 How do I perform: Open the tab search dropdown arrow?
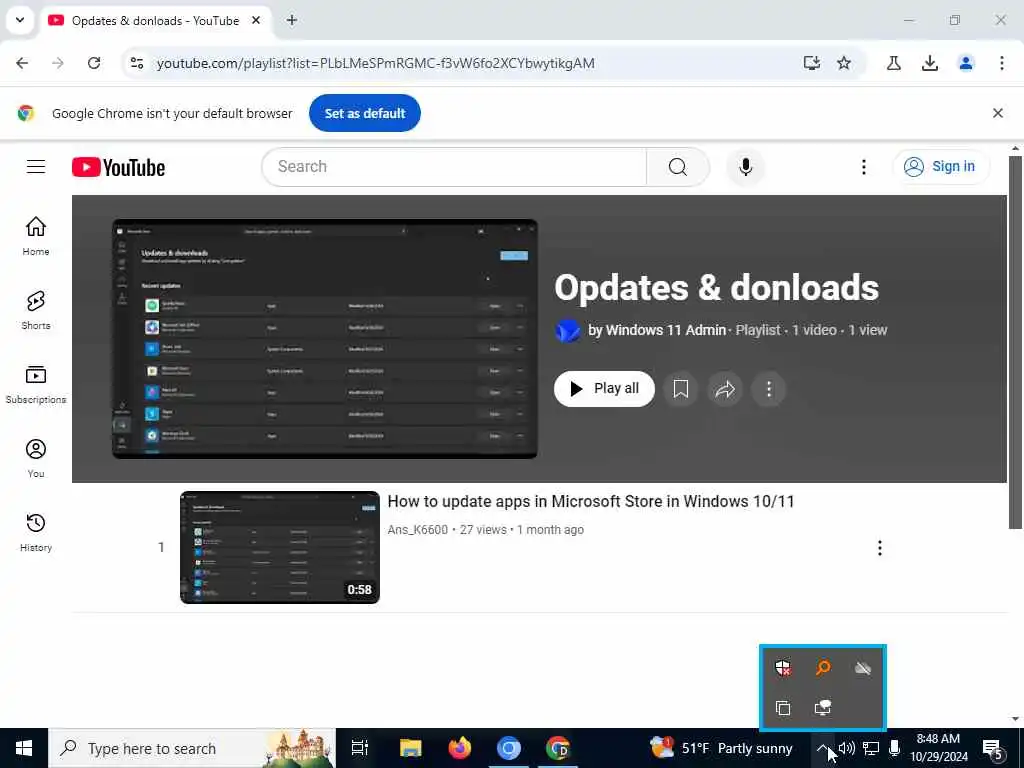click(20, 20)
